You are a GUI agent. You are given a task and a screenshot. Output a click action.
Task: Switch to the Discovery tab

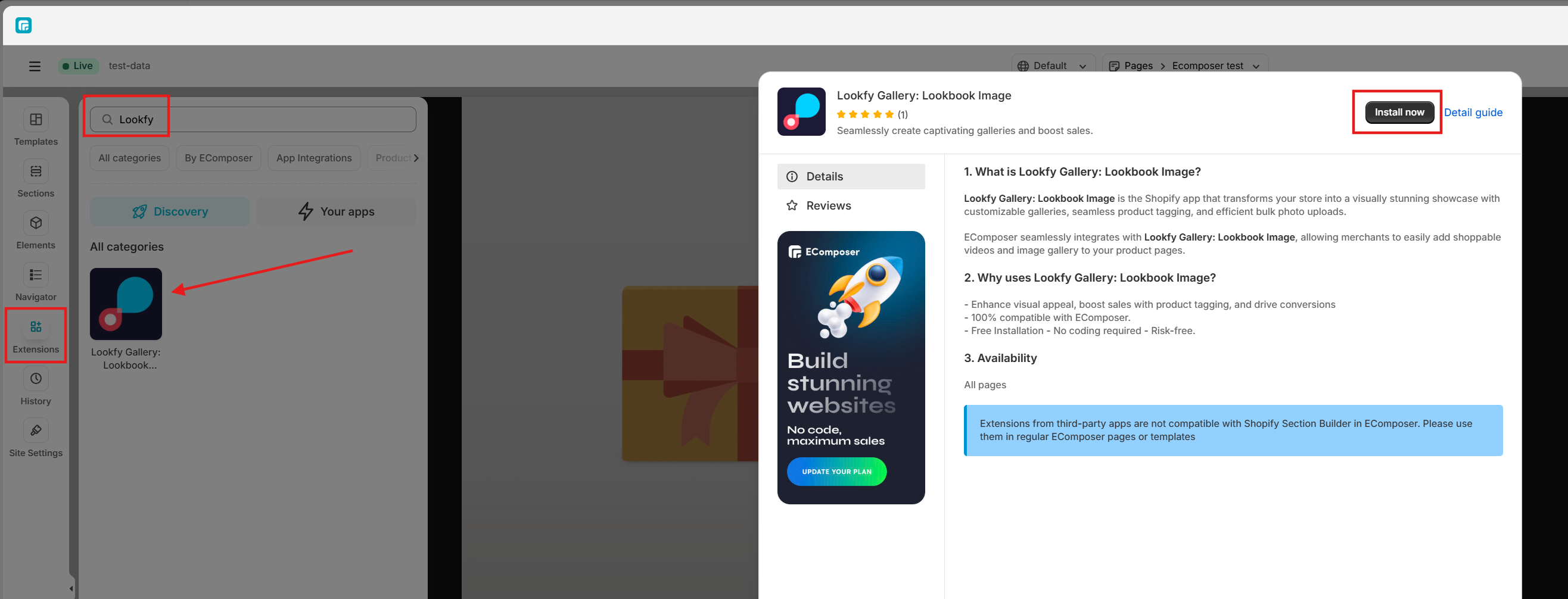coord(170,211)
